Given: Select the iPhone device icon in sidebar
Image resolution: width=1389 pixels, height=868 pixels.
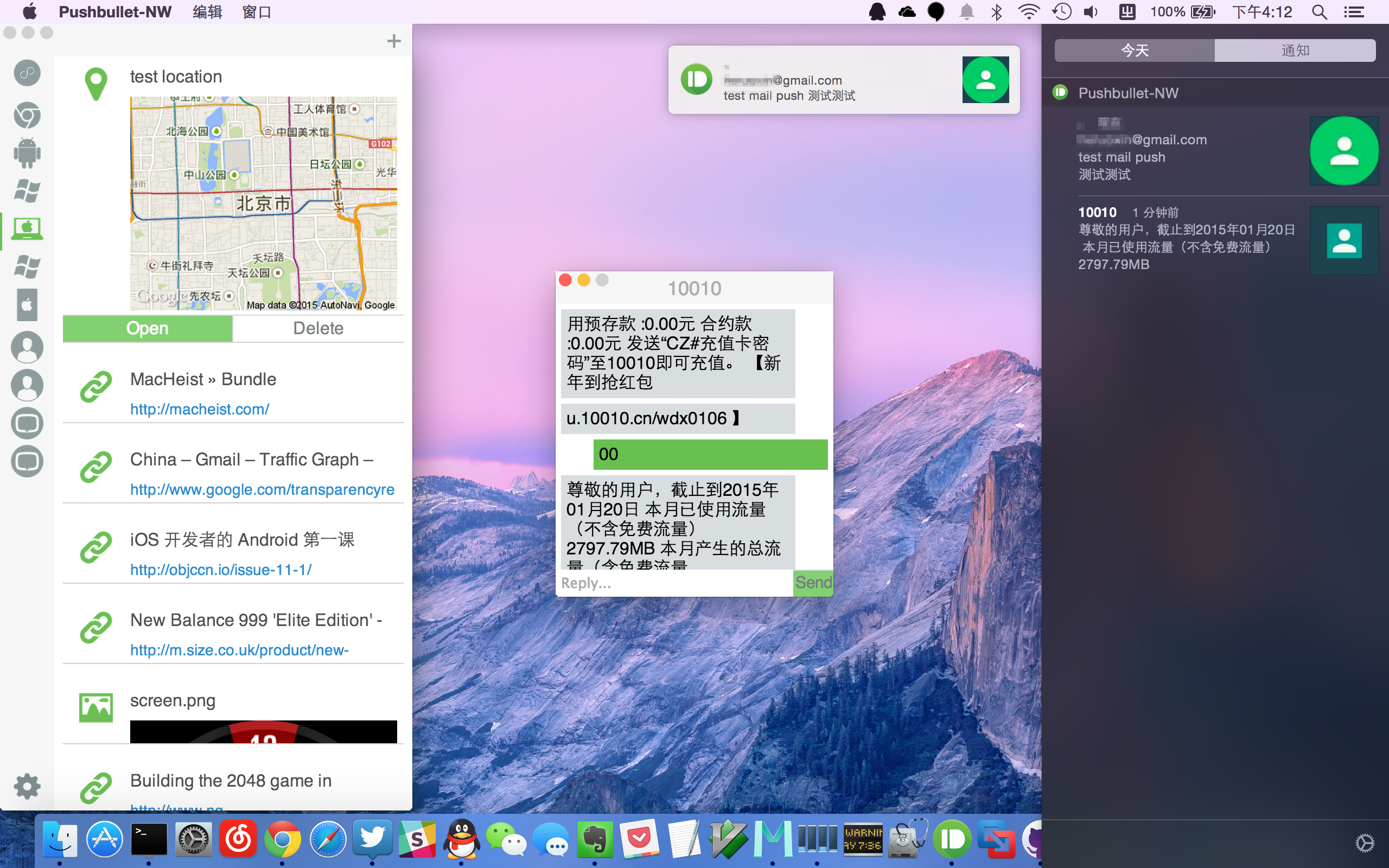Looking at the screenshot, I should click(27, 304).
